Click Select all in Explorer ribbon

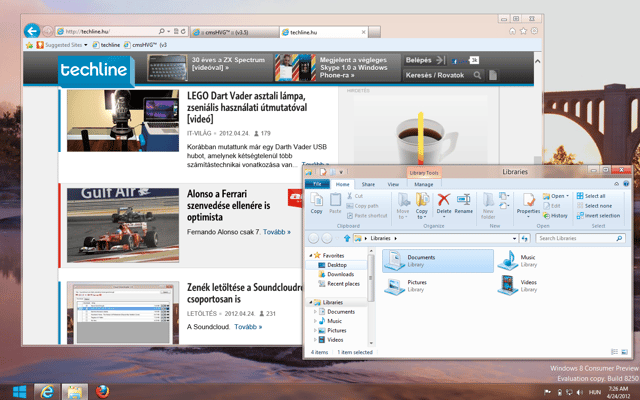[591, 196]
